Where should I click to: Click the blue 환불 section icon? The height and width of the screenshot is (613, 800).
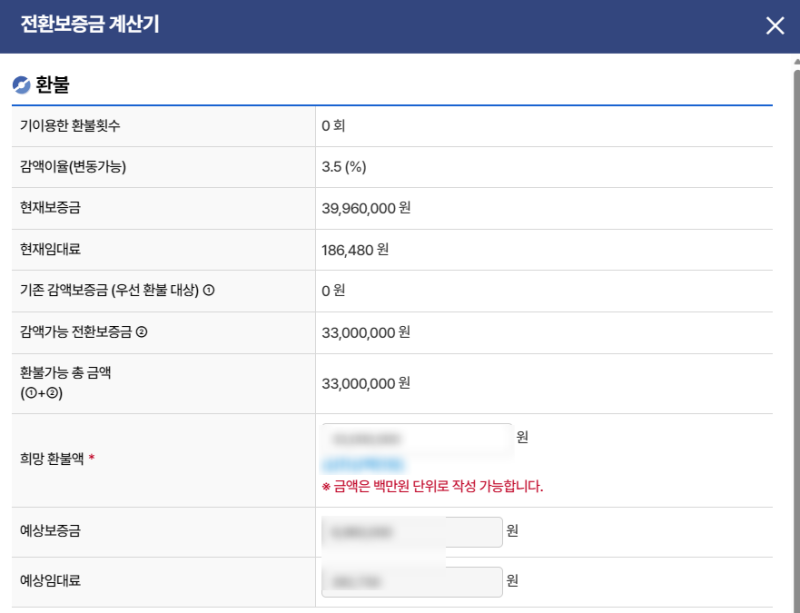[x=21, y=85]
